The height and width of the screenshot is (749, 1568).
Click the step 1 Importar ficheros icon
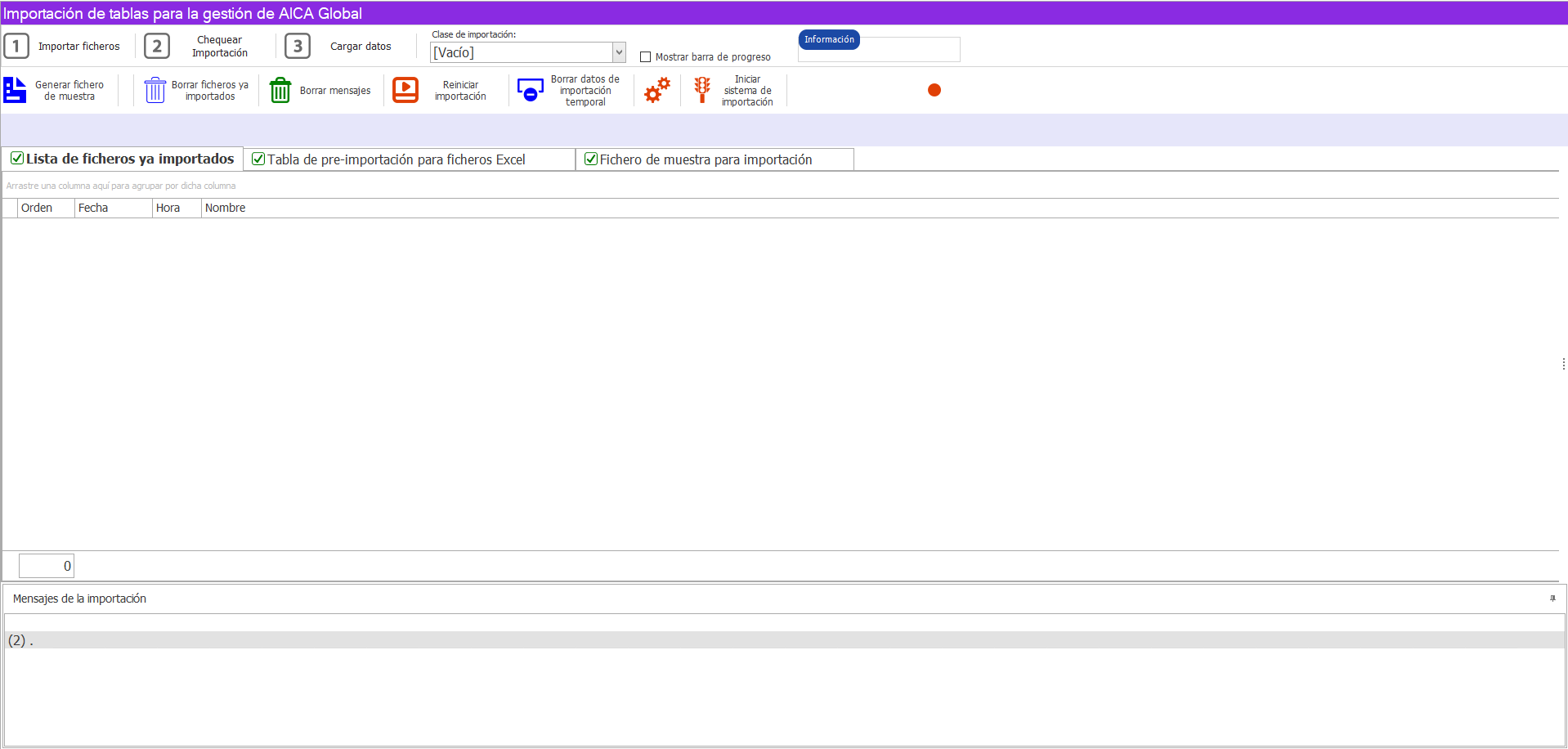tap(16, 46)
